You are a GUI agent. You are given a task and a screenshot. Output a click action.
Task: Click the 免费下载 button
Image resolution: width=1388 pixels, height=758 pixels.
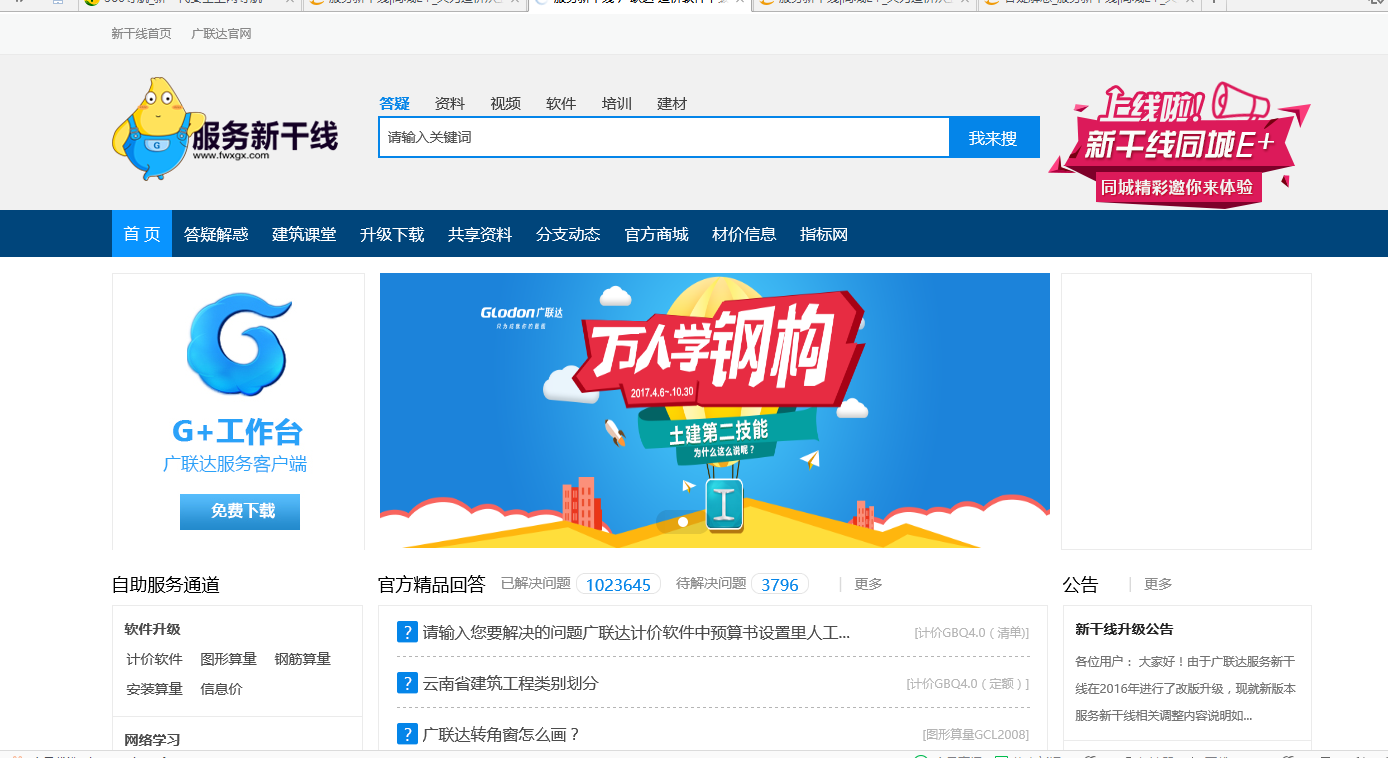(240, 511)
